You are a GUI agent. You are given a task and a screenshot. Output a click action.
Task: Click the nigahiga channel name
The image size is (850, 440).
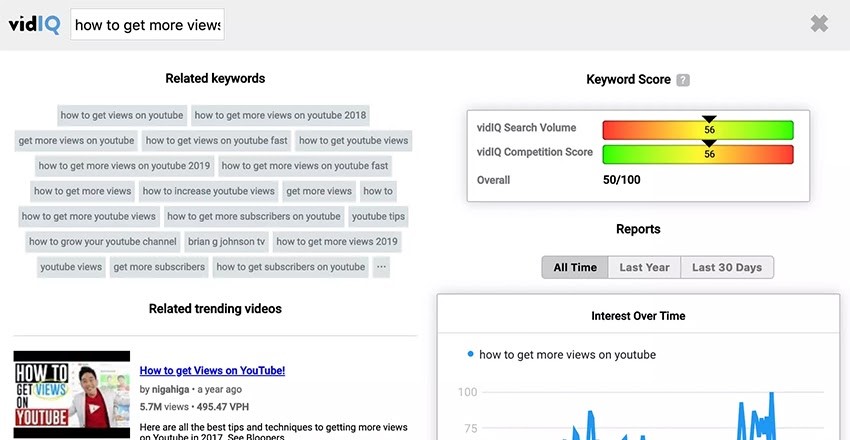[x=170, y=390]
